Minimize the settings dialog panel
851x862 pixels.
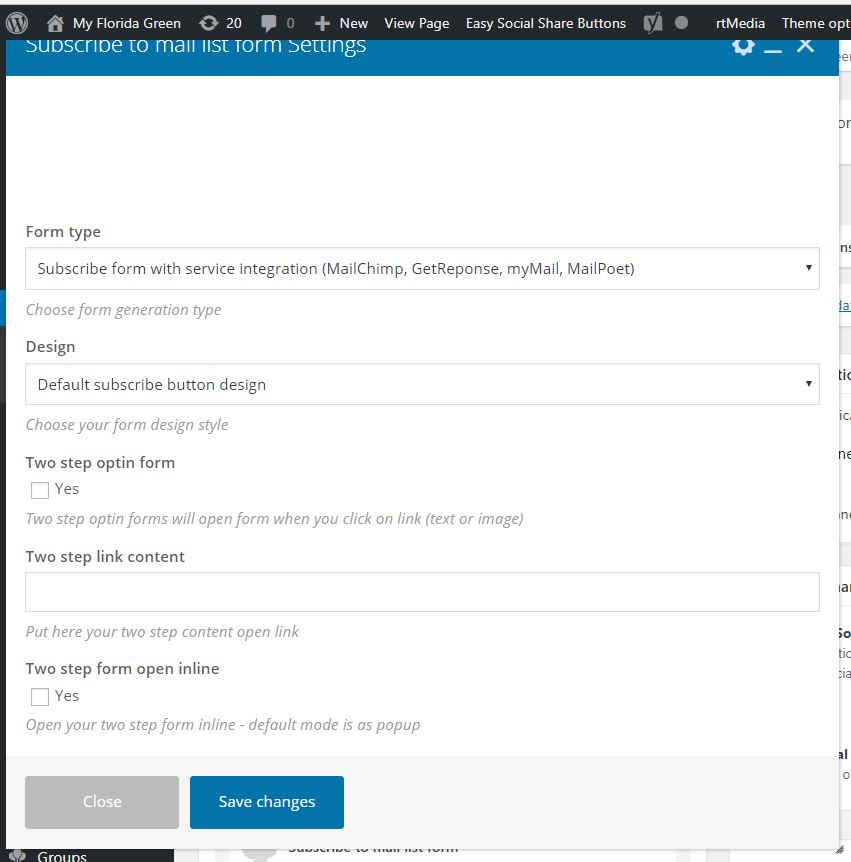pyautogui.click(x=773, y=50)
